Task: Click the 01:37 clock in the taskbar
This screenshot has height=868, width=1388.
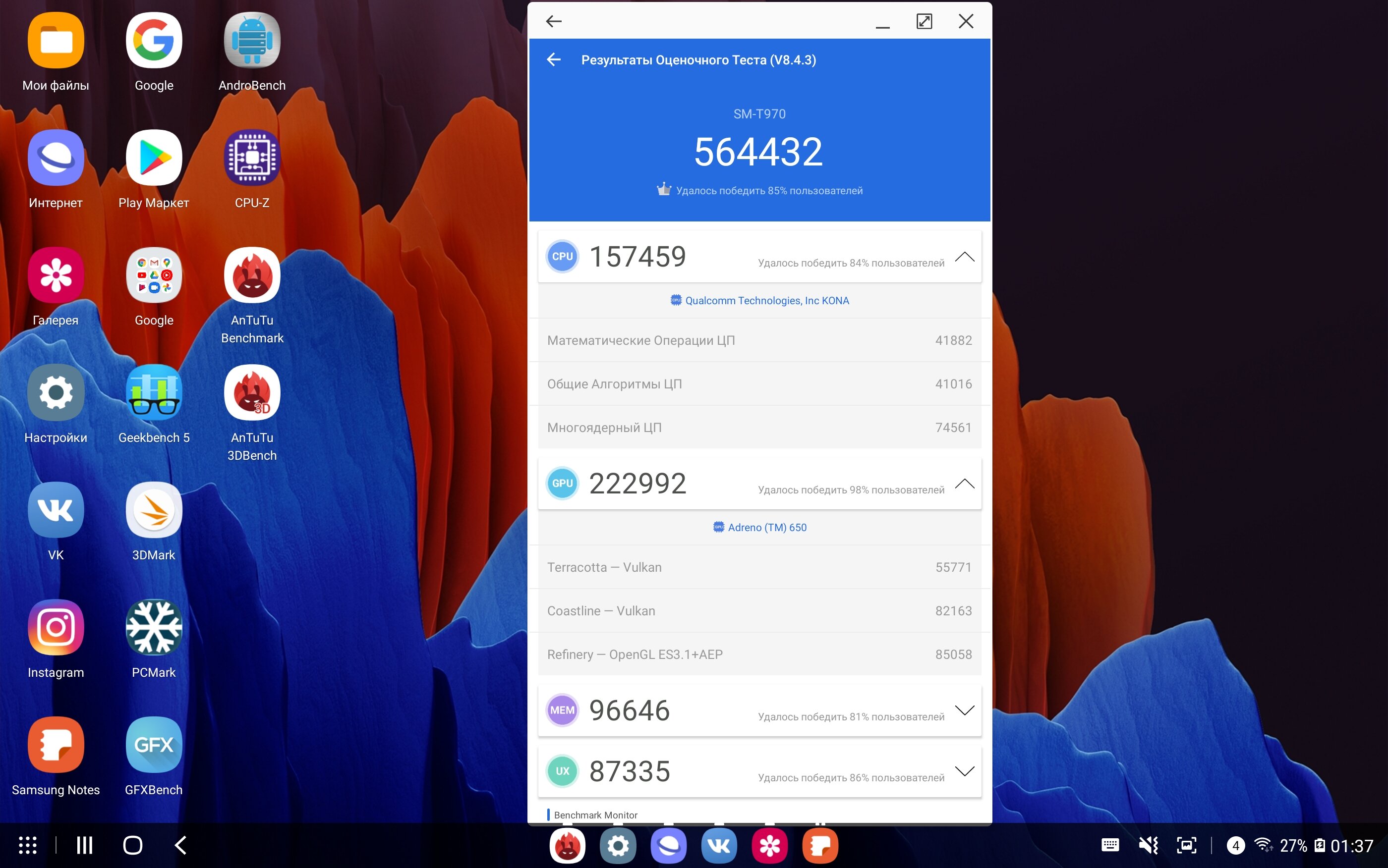Action: click(1352, 846)
